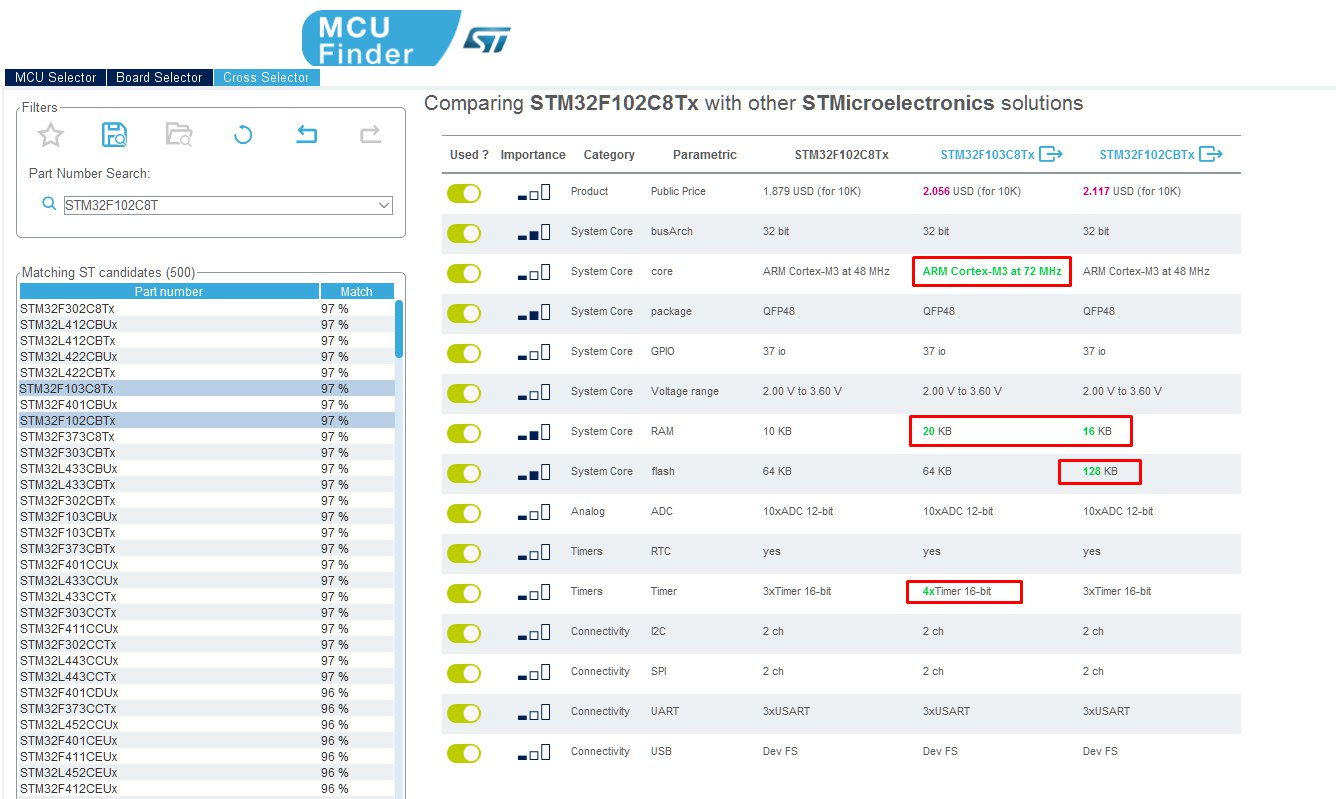This screenshot has width=1336, height=799.
Task: Select STM32F103C8Tx row in candidates list
Action: pos(207,389)
